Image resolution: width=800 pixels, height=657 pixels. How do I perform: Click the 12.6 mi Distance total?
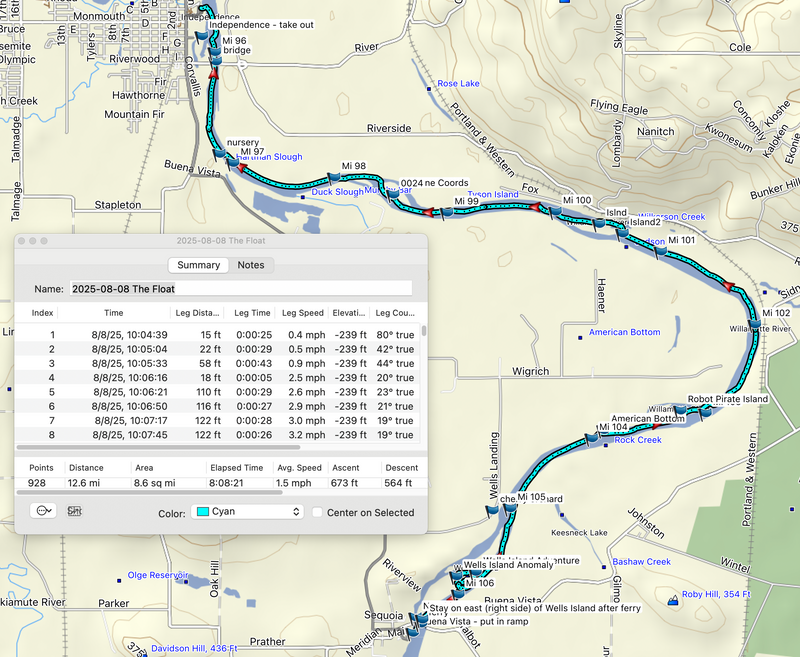click(x=84, y=483)
